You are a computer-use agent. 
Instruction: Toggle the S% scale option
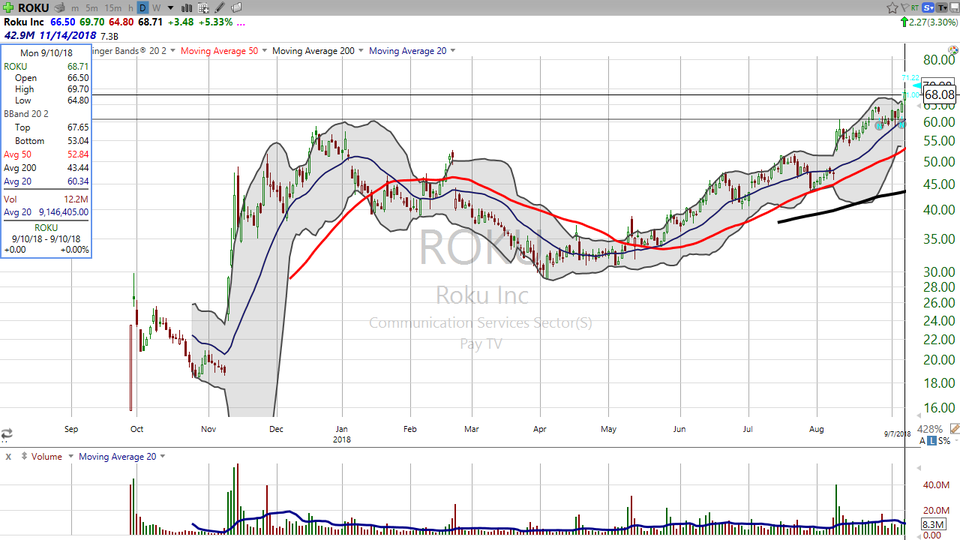pos(943,441)
